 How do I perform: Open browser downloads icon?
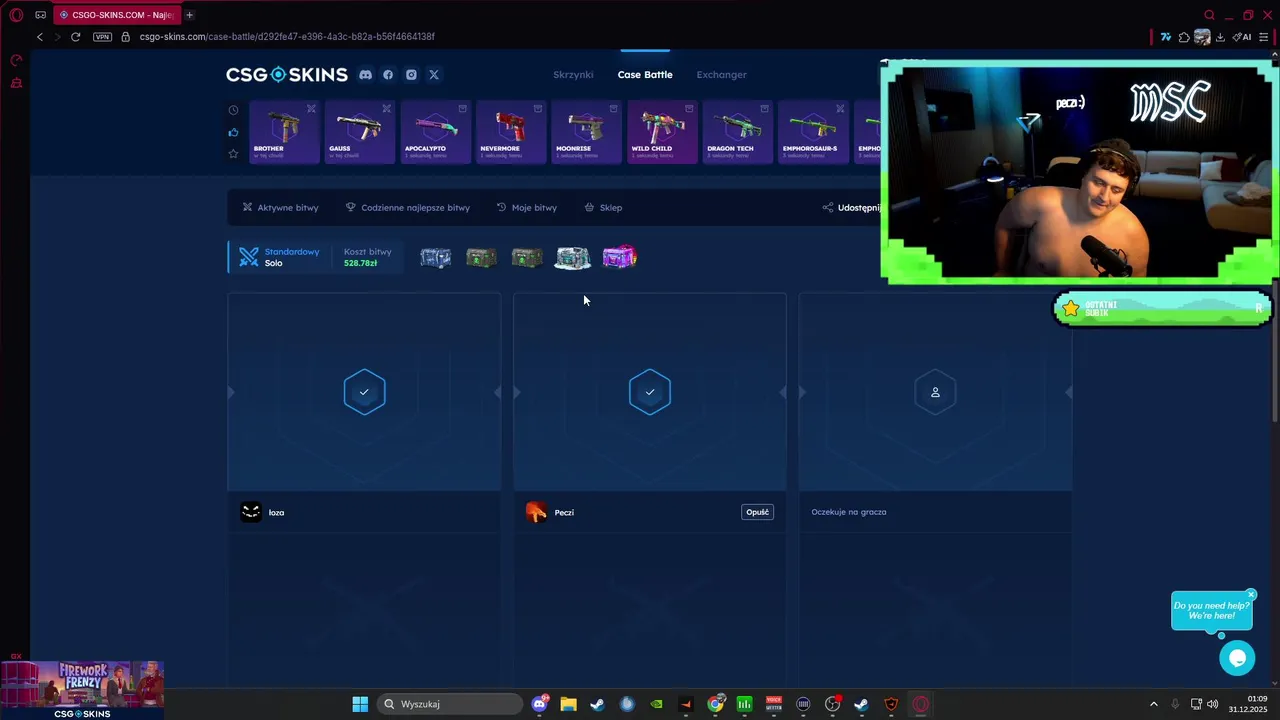coord(1220,37)
